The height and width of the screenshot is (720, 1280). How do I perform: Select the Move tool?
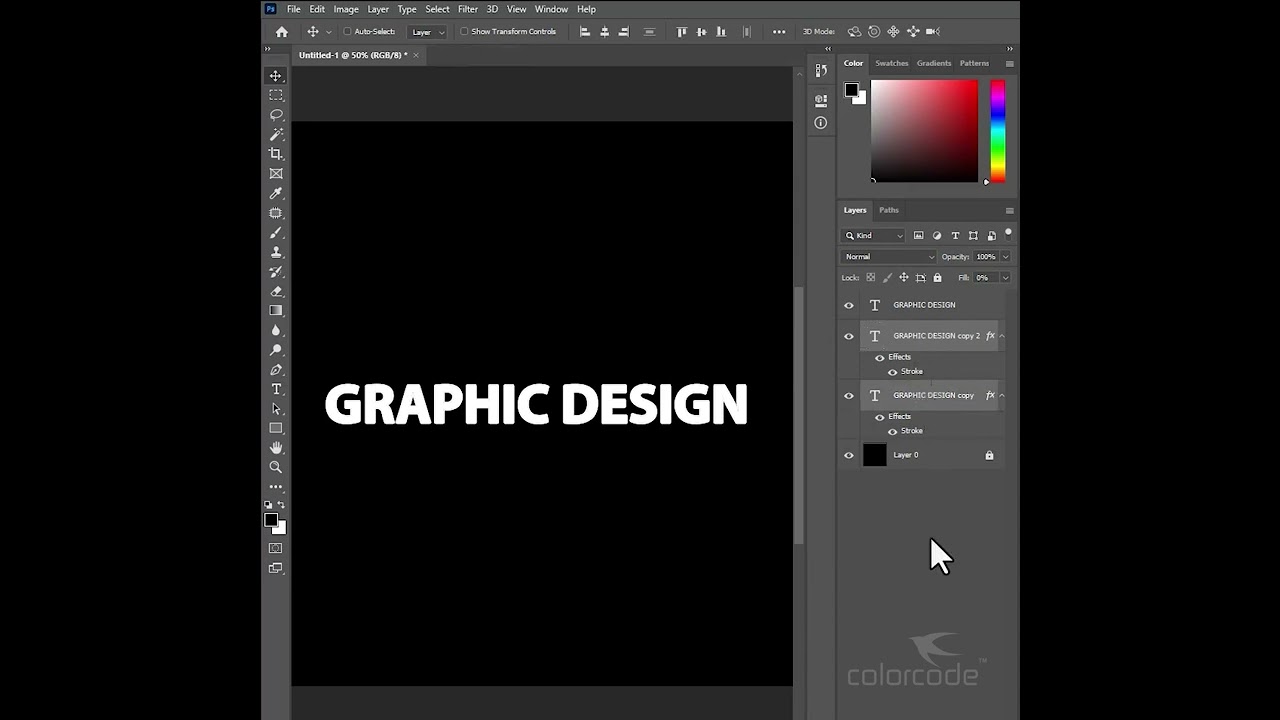pyautogui.click(x=276, y=76)
